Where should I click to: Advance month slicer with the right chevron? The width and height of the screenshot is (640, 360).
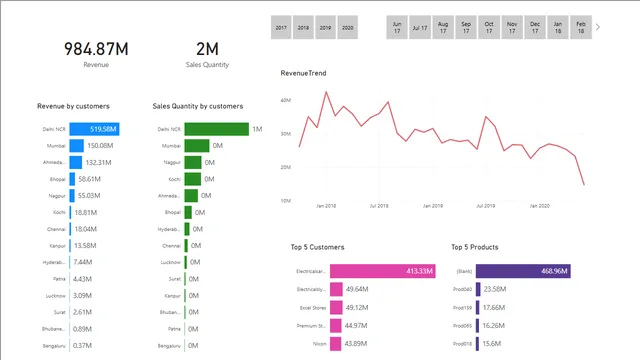(598, 27)
